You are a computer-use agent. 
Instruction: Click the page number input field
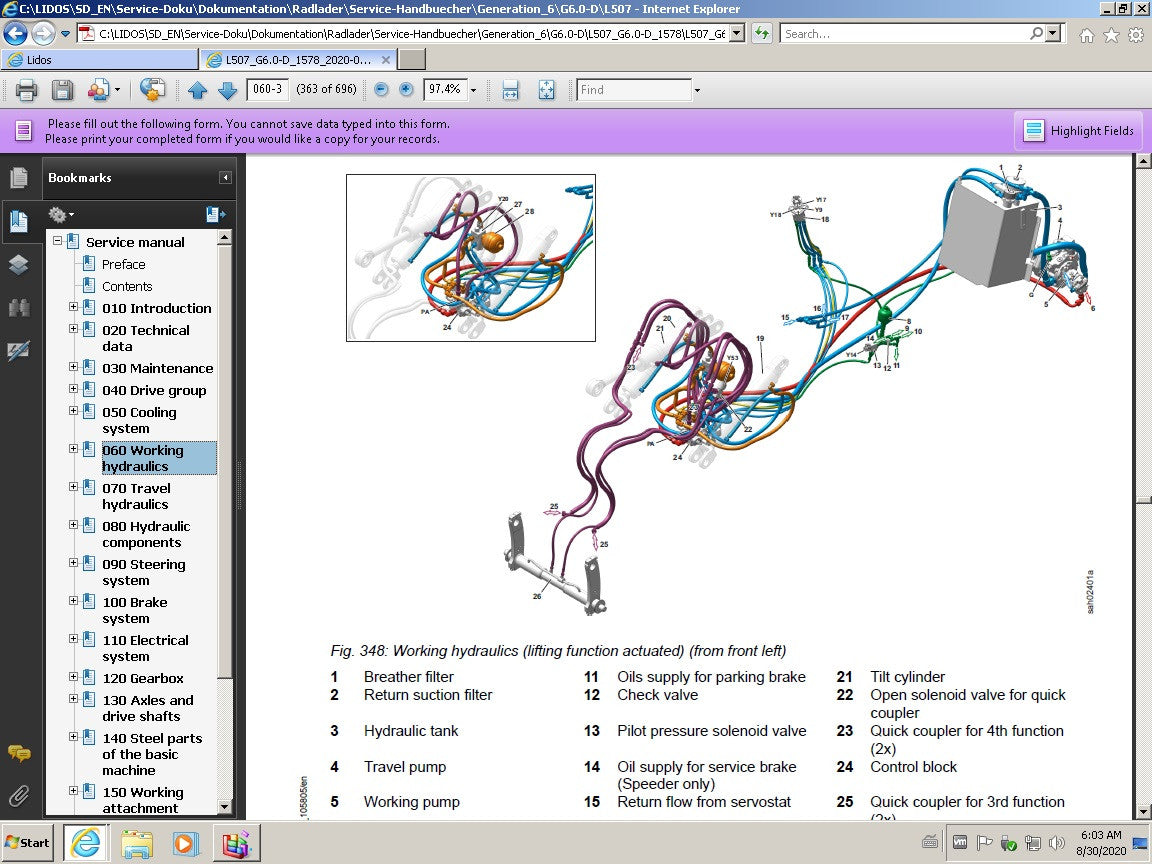pyautogui.click(x=267, y=89)
